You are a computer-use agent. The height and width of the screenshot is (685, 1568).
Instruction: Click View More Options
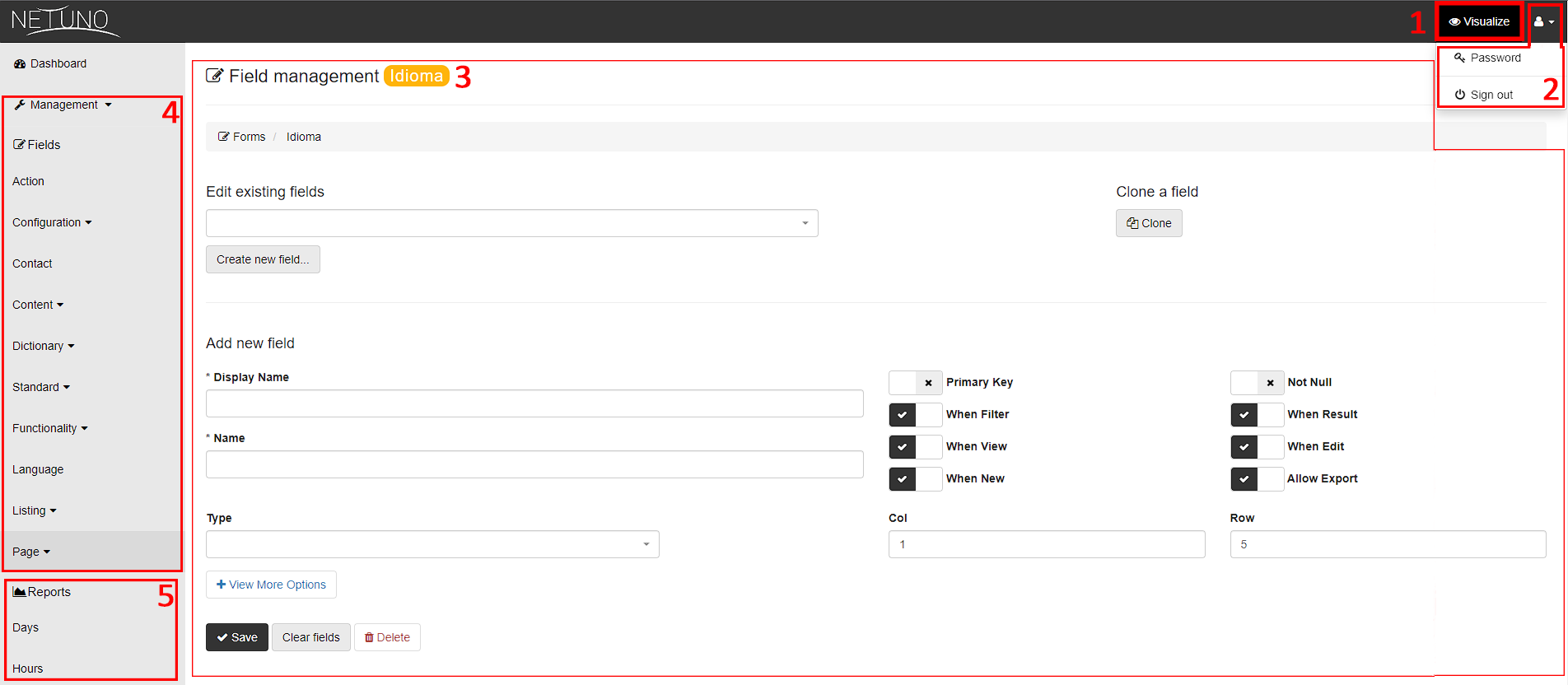tap(271, 585)
